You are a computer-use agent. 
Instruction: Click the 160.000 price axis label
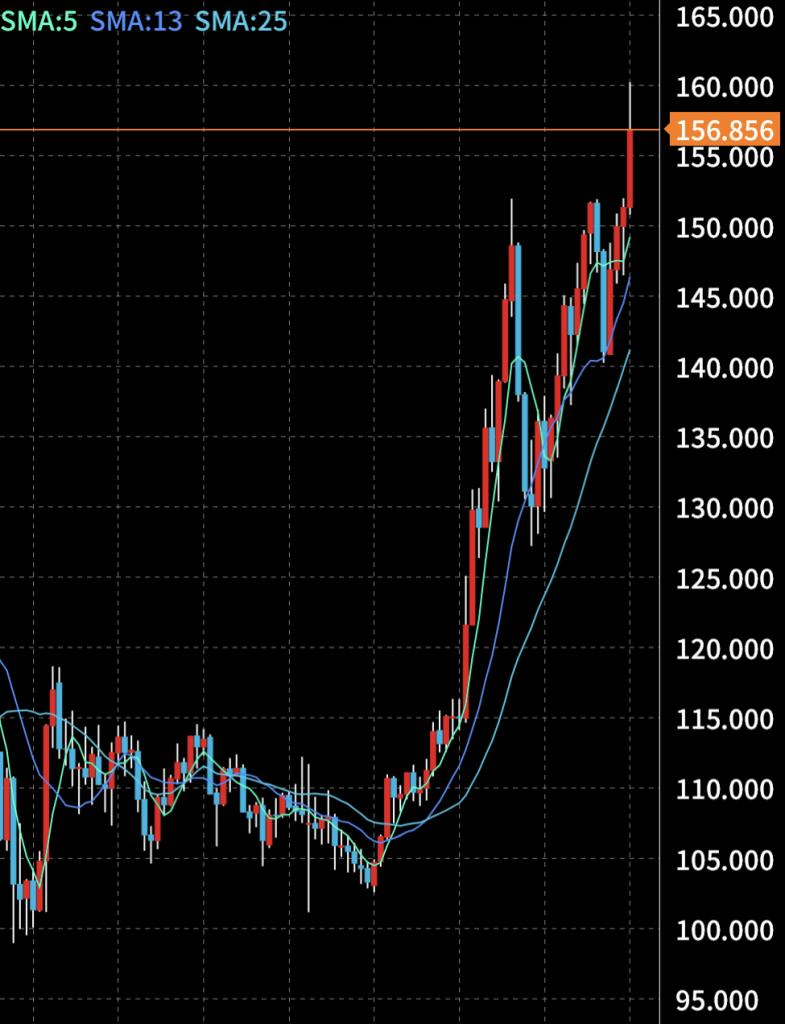[724, 86]
